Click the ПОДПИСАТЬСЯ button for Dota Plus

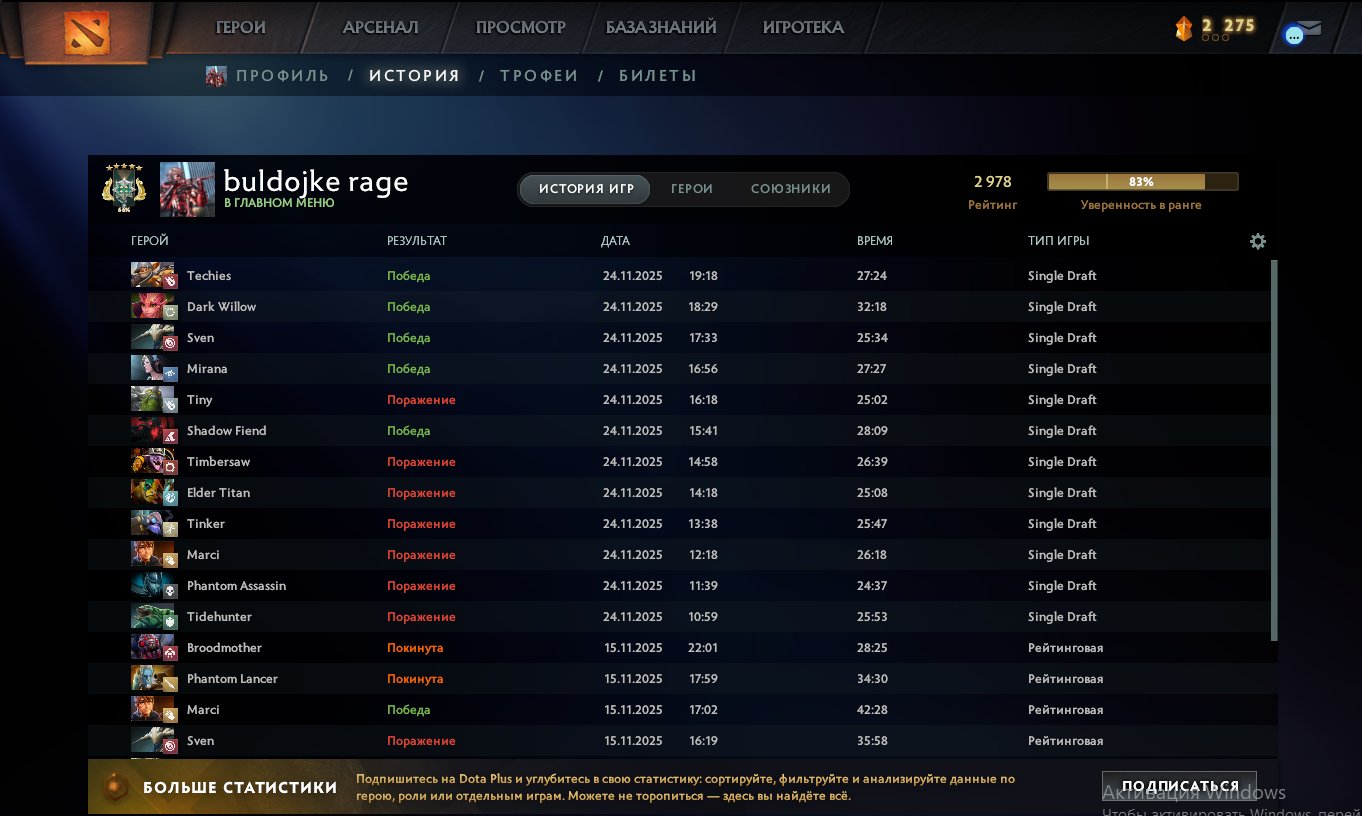1179,786
